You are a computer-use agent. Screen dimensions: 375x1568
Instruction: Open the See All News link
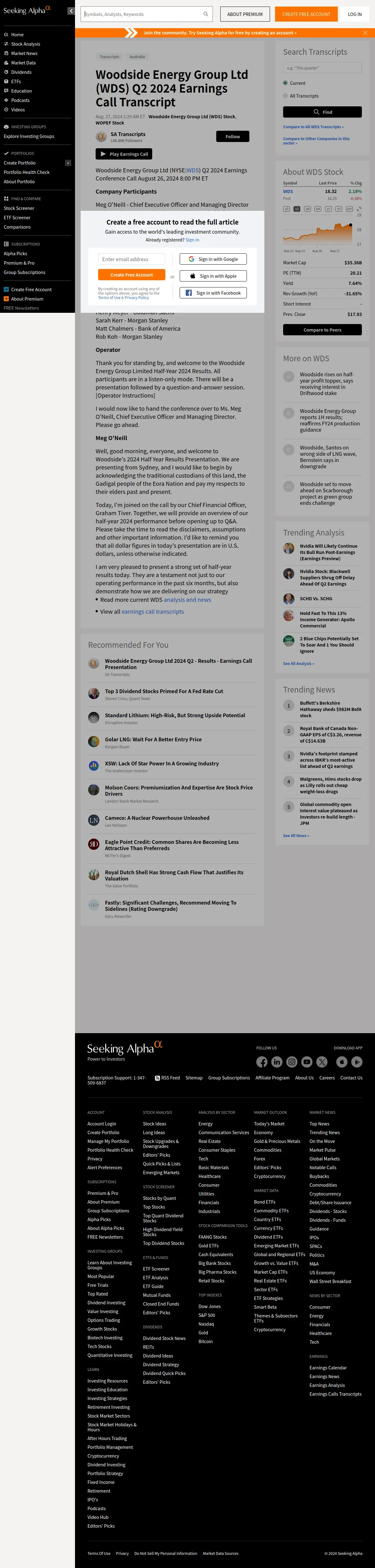(296, 836)
